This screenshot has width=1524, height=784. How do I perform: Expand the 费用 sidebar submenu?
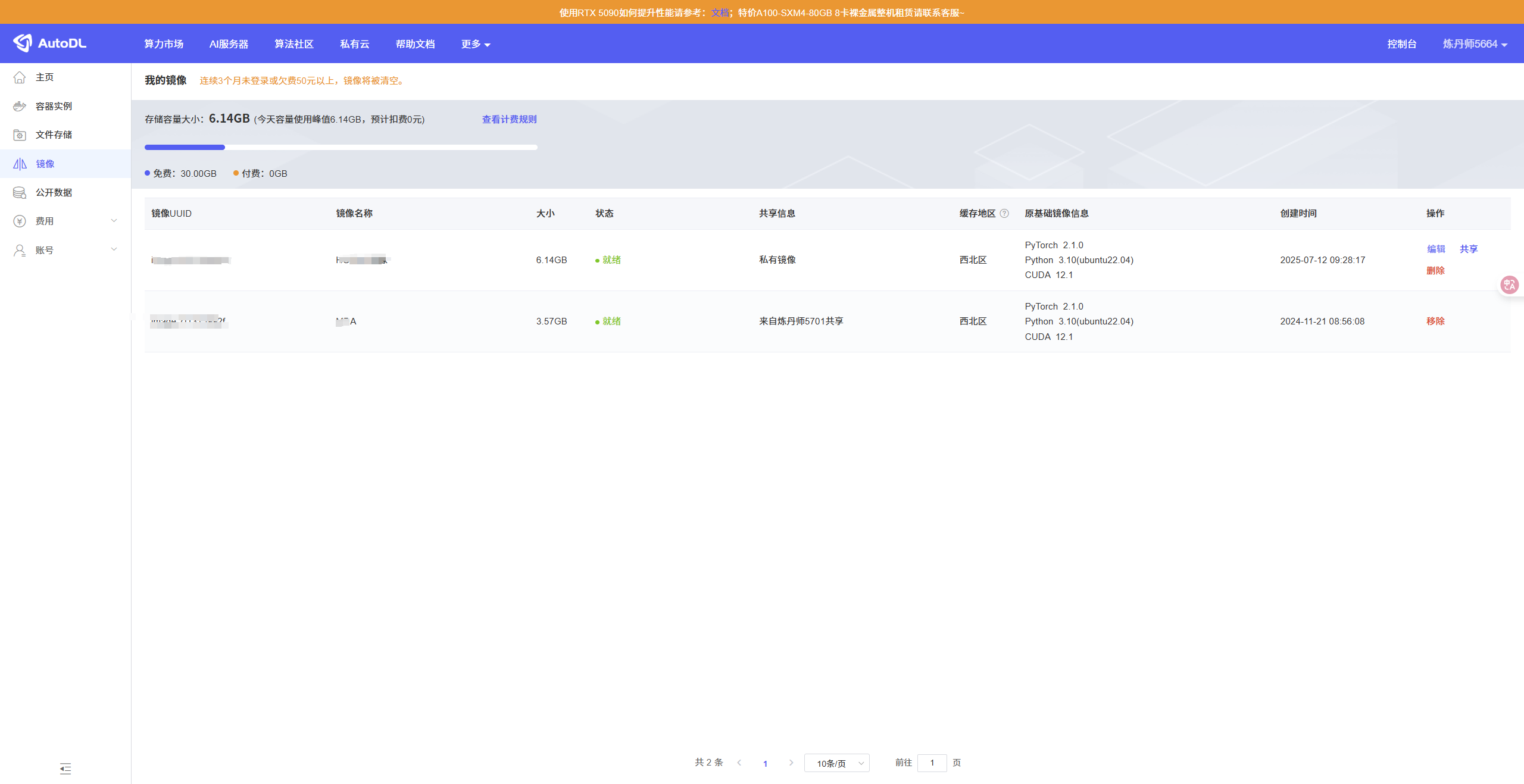(114, 221)
